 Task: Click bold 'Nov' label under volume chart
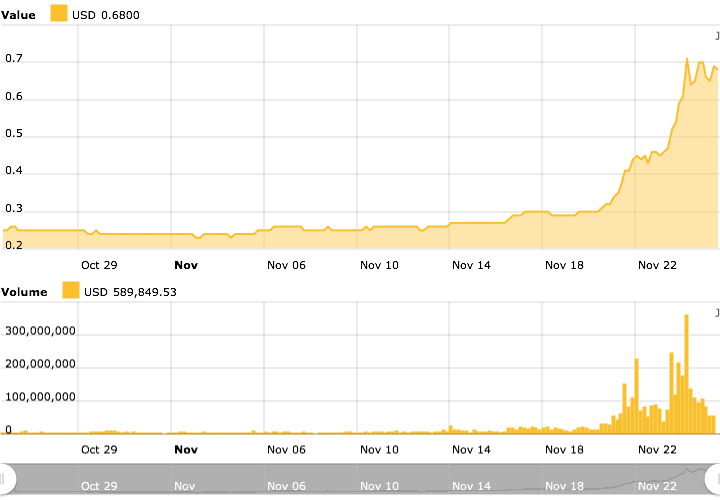point(186,450)
